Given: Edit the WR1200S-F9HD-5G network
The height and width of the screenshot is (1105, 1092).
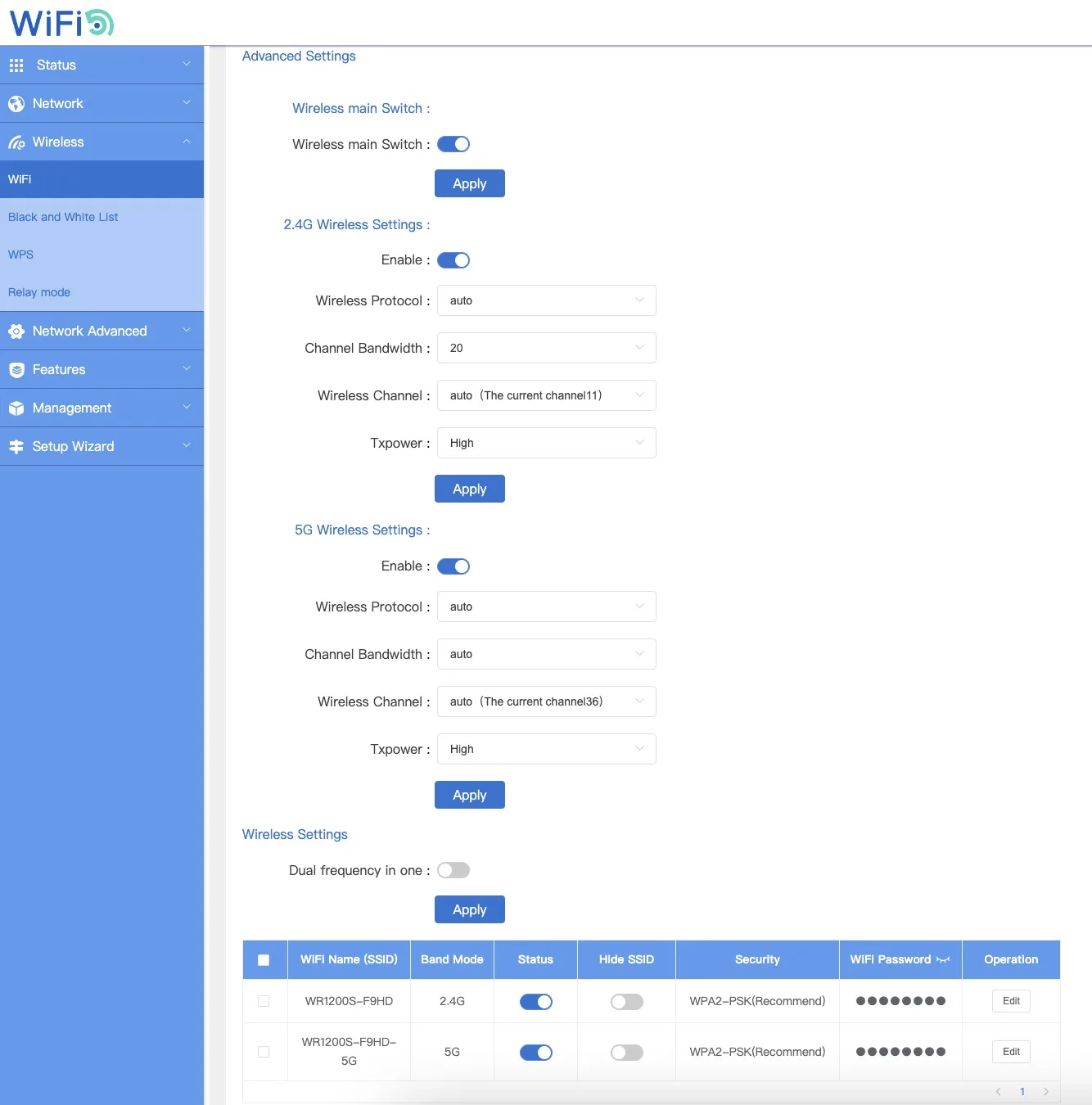Looking at the screenshot, I should pos(1011,1052).
